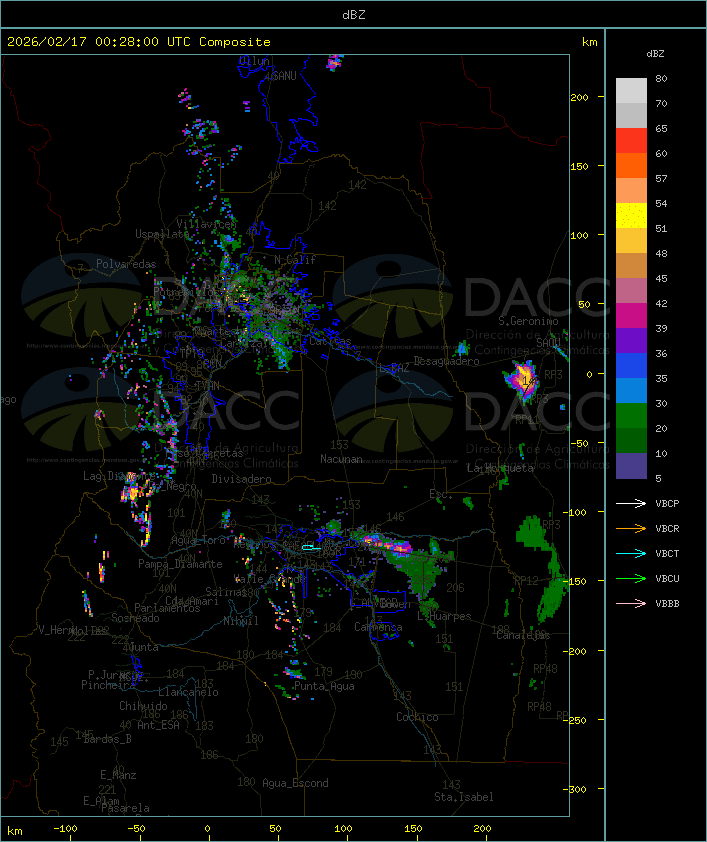
Task: Click the 'Carmensa' map label
Action: point(378,627)
